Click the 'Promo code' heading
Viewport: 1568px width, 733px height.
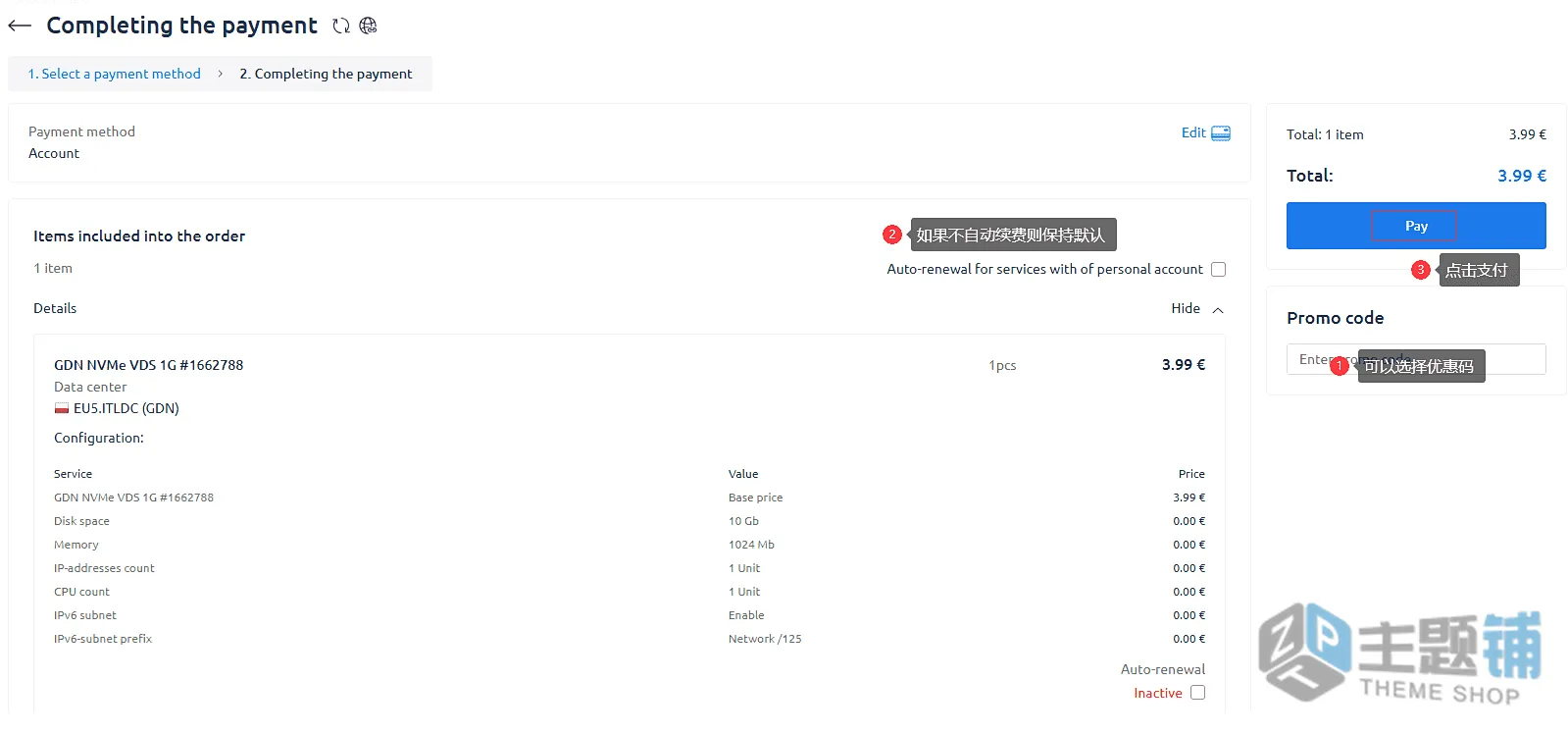point(1335,318)
